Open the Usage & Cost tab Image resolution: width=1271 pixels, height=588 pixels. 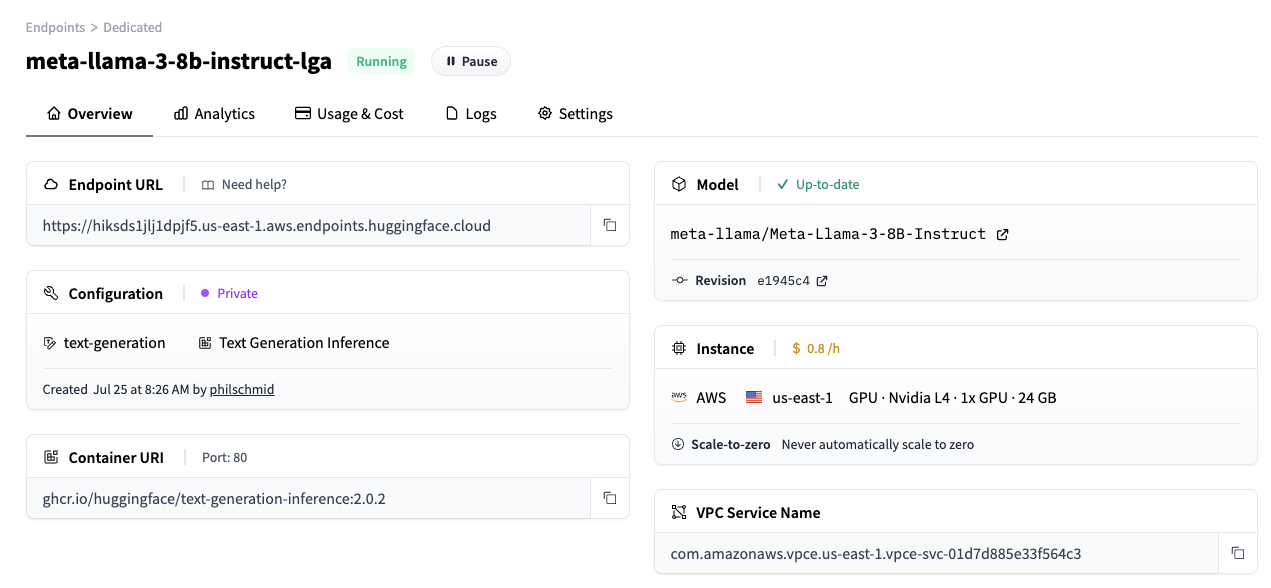(349, 114)
